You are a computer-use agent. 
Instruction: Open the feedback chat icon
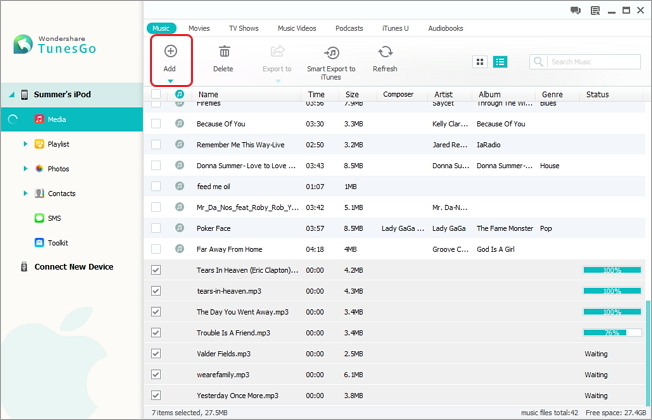click(575, 10)
